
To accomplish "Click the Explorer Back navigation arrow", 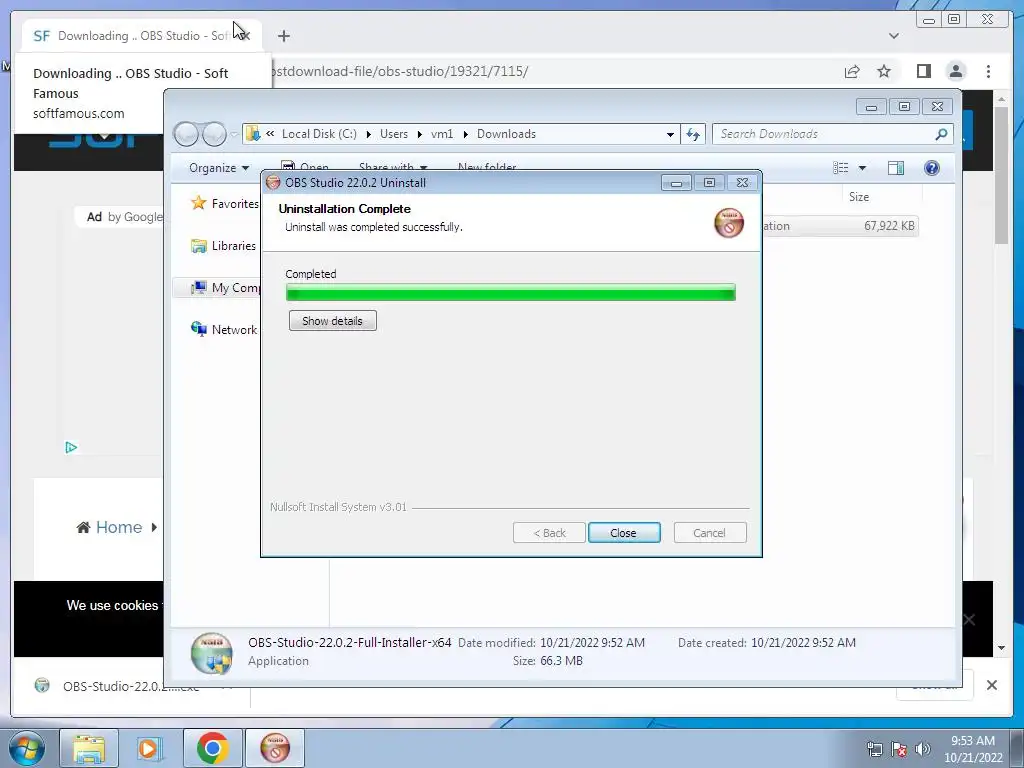I will 187,134.
